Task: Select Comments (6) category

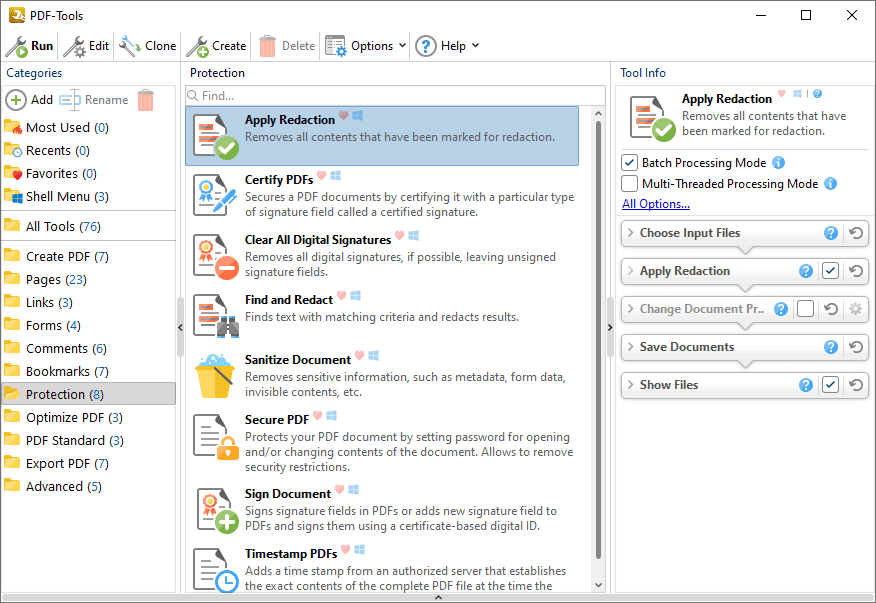Action: (55, 348)
